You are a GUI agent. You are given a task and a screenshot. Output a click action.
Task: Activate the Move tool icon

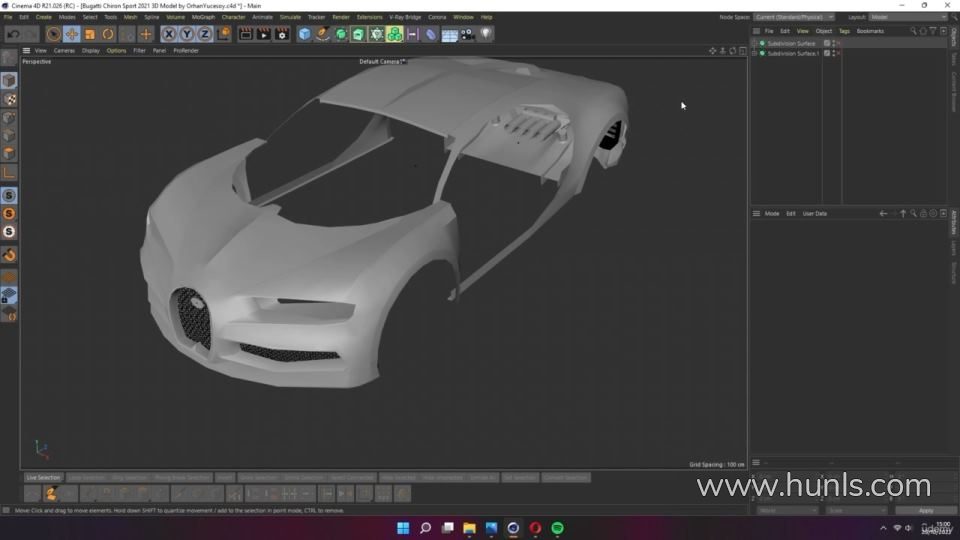[72, 34]
